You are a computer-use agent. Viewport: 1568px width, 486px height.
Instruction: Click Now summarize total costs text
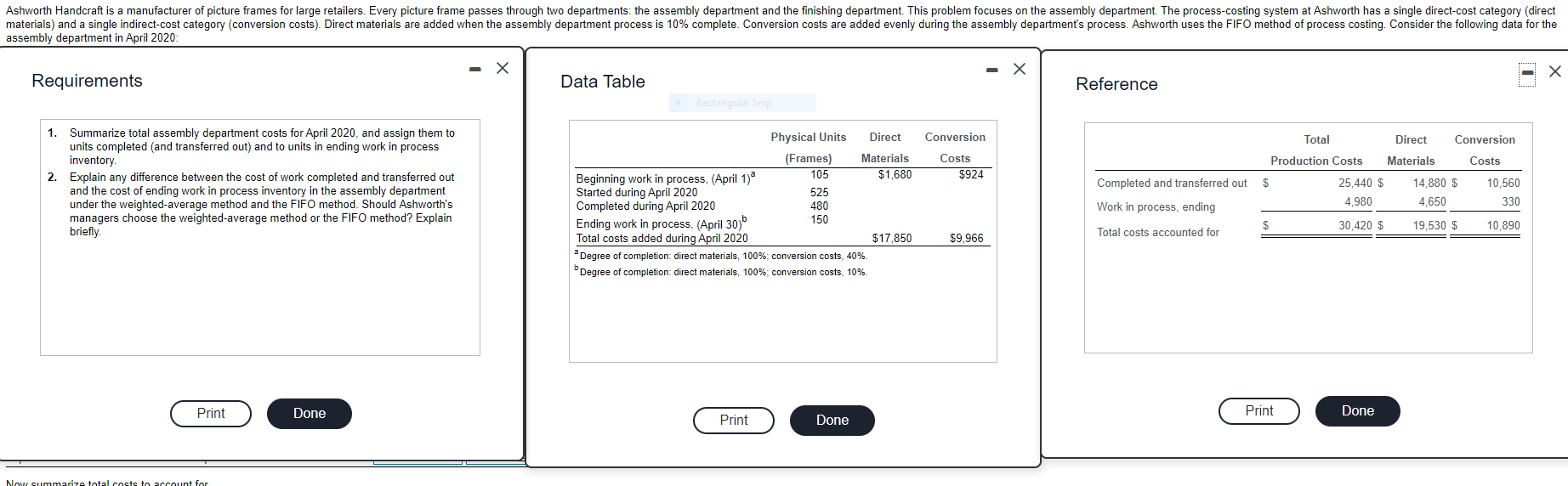[x=107, y=482]
